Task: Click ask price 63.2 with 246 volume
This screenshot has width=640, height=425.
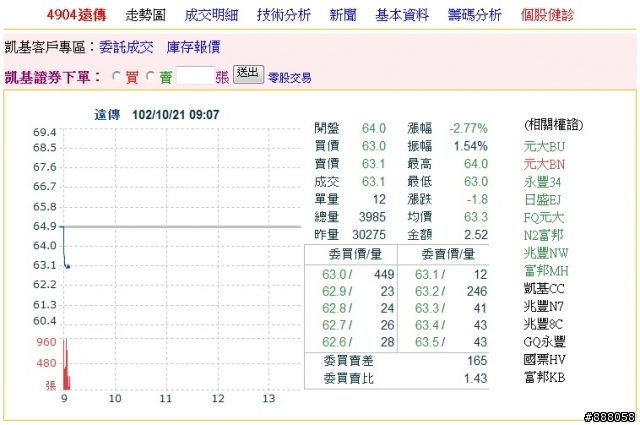Action: 451,291
